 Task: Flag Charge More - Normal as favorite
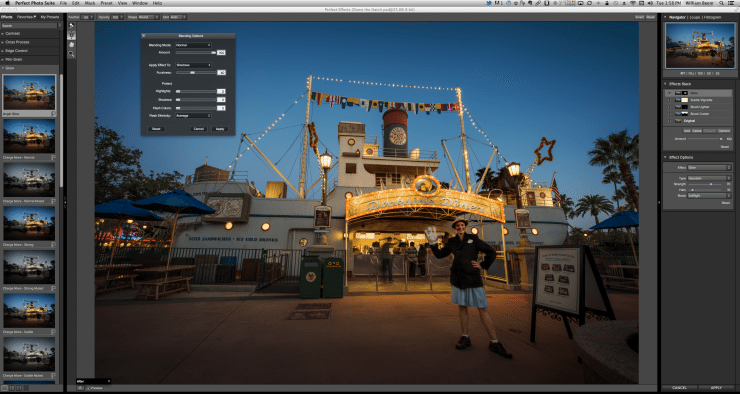(53, 158)
